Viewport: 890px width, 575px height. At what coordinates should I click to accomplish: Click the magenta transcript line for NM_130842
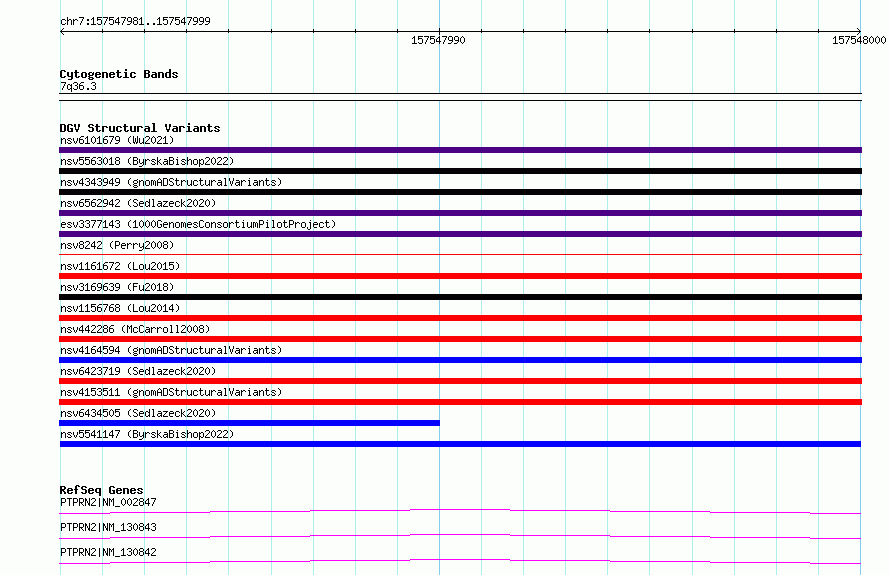coord(460,561)
